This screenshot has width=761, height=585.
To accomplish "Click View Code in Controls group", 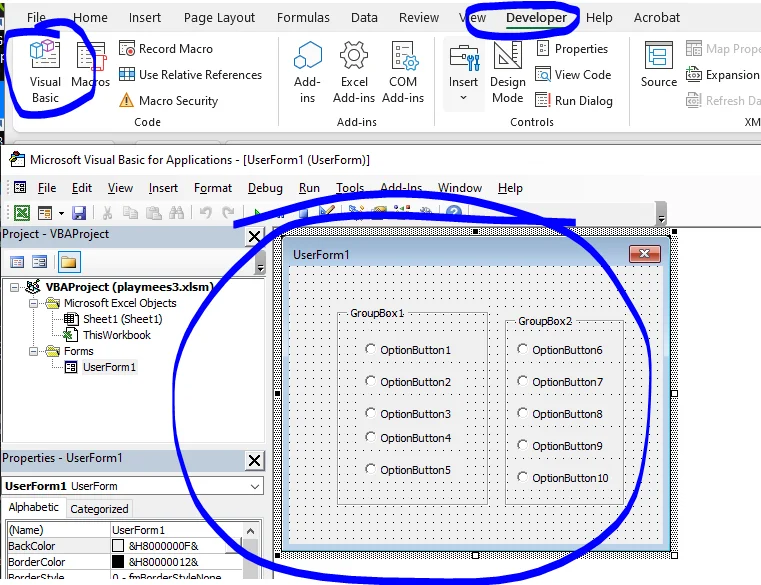I will 573,74.
